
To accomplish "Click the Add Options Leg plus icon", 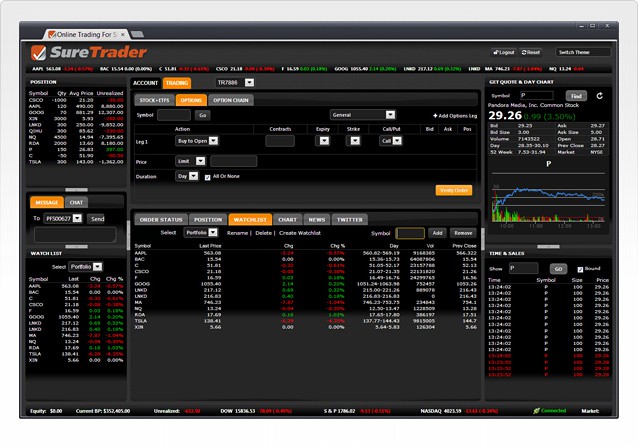I will tap(435, 116).
